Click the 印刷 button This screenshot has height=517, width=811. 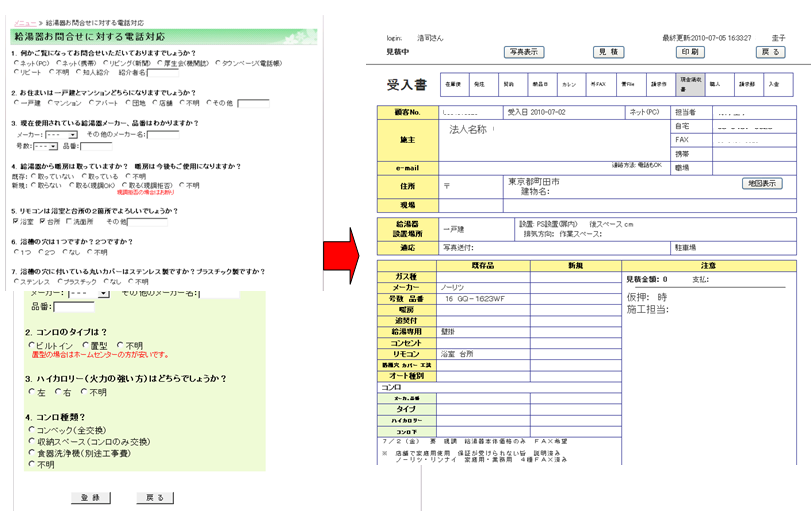tap(690, 52)
